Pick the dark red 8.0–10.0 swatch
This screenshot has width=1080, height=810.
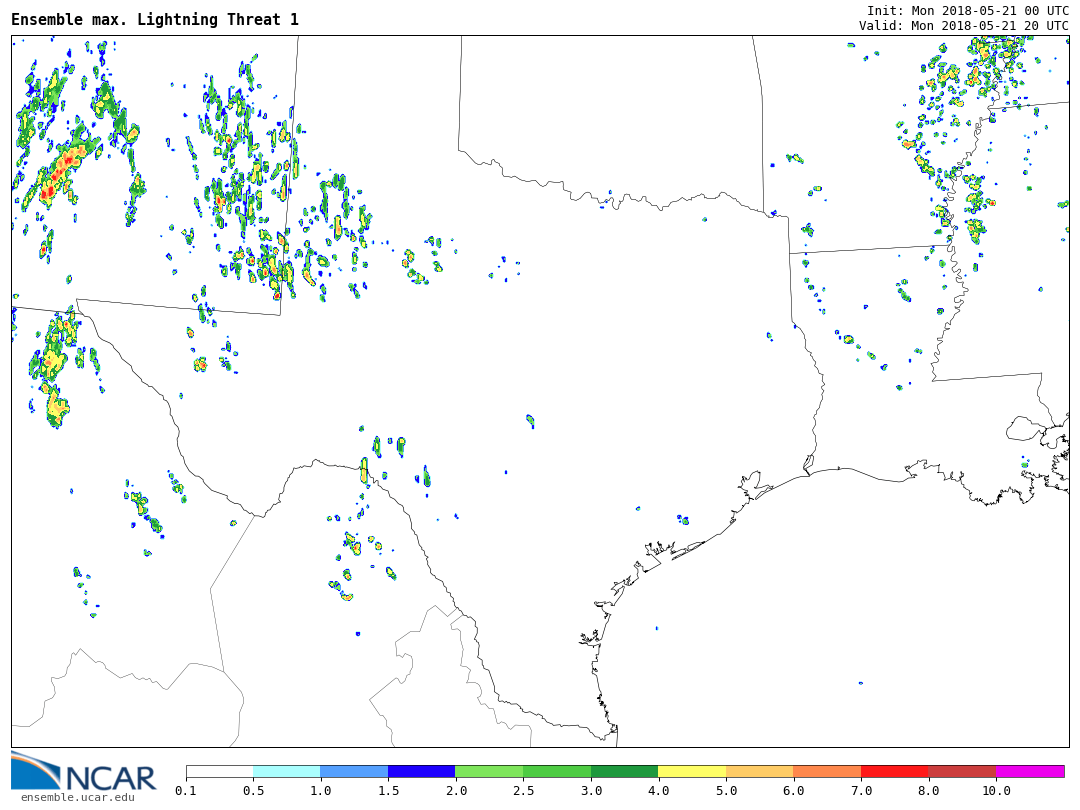(962, 772)
